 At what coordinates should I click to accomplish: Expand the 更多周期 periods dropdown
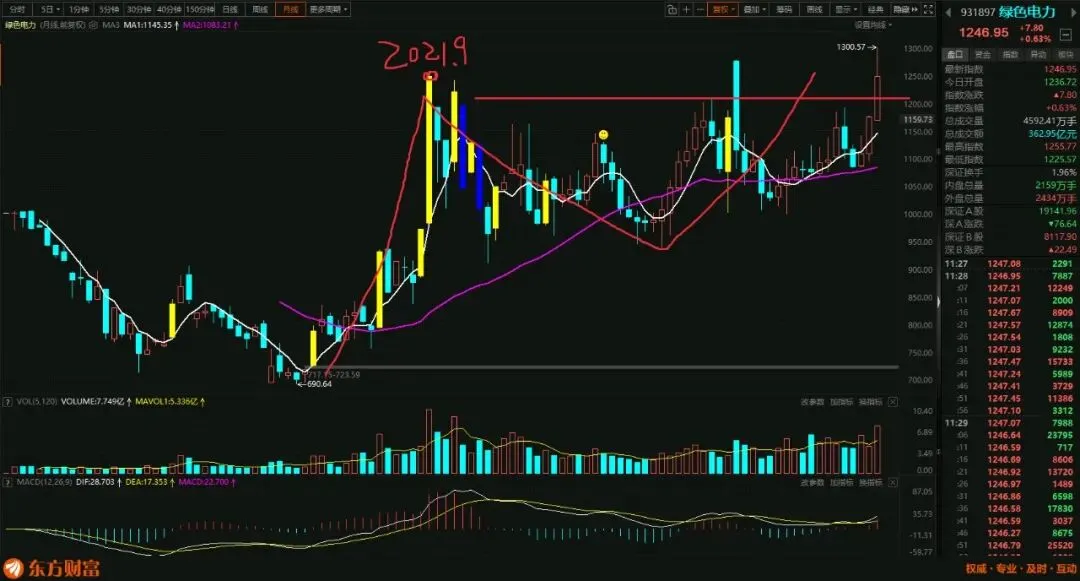coord(328,10)
